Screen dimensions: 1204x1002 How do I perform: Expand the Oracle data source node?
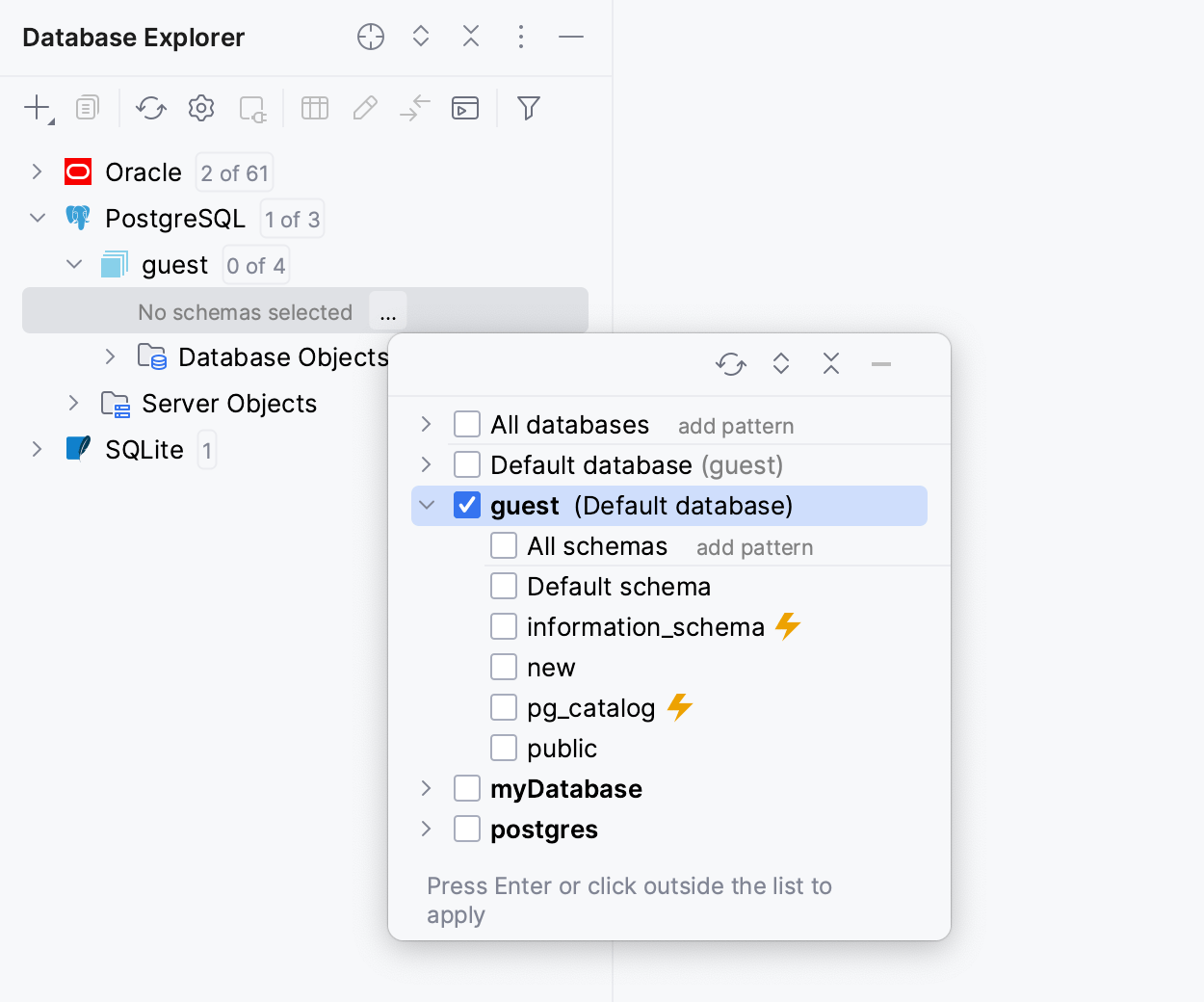(37, 171)
